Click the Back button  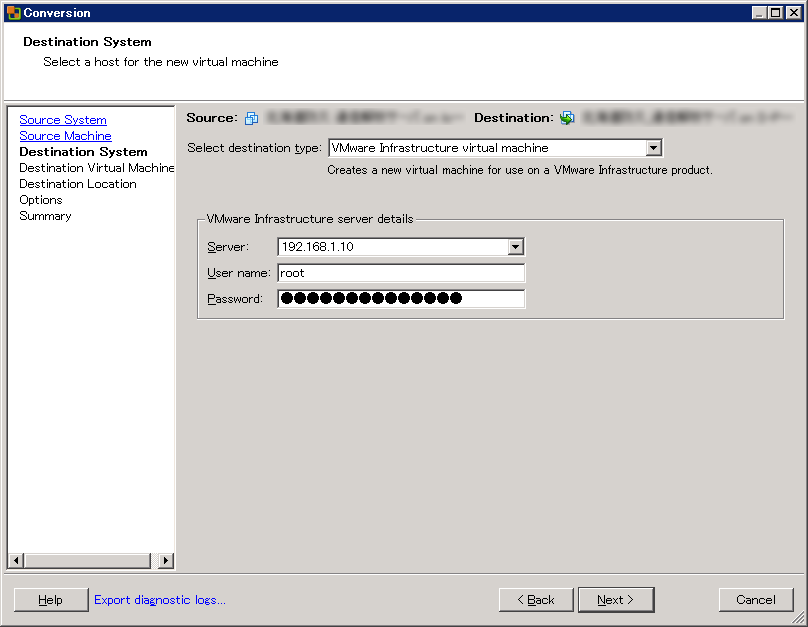(x=536, y=600)
